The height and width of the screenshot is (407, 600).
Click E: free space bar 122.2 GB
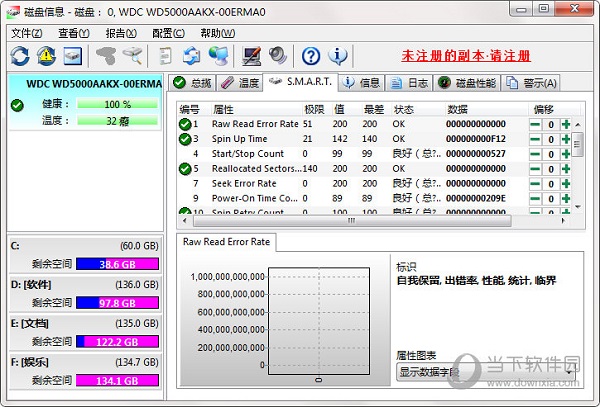[x=117, y=342]
